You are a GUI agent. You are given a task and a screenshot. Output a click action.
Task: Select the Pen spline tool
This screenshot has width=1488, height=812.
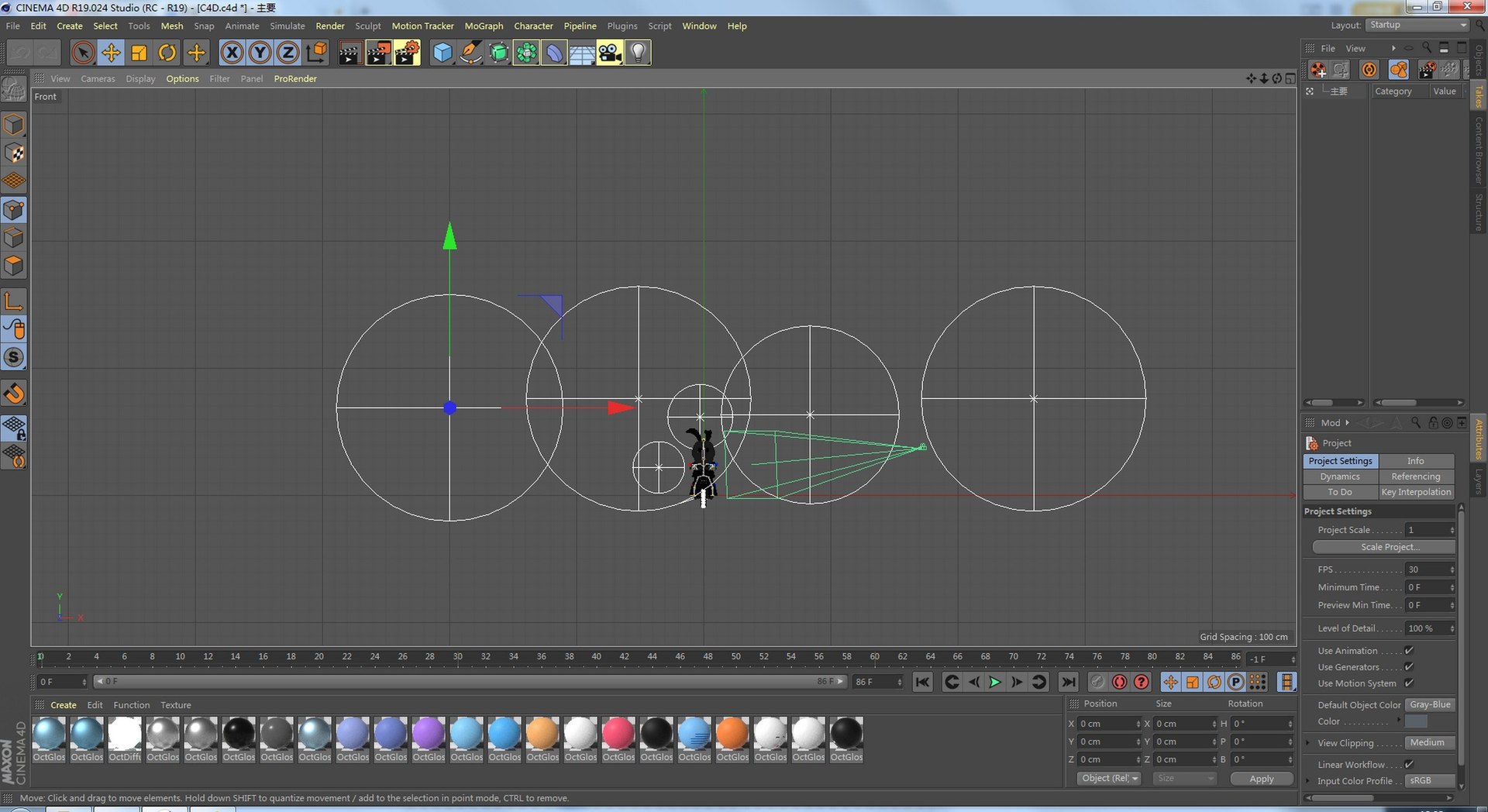tap(470, 53)
